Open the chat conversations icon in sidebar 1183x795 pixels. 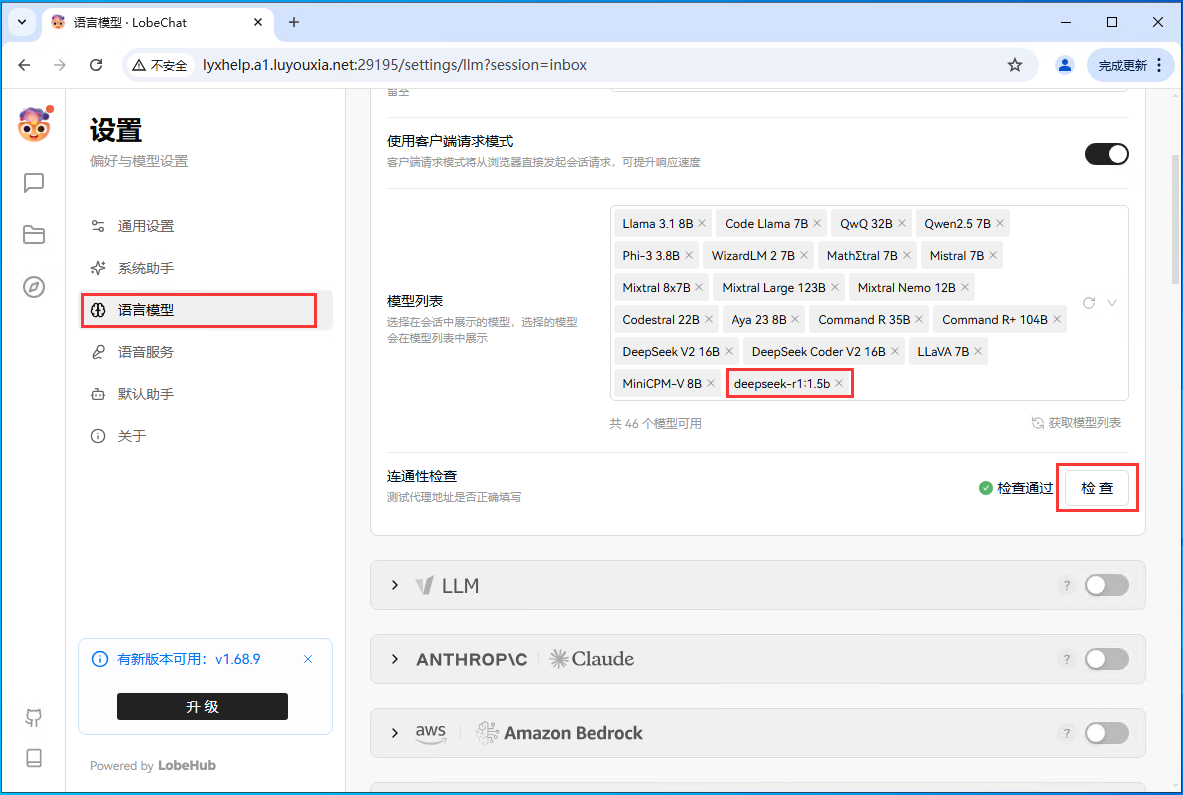(34, 183)
